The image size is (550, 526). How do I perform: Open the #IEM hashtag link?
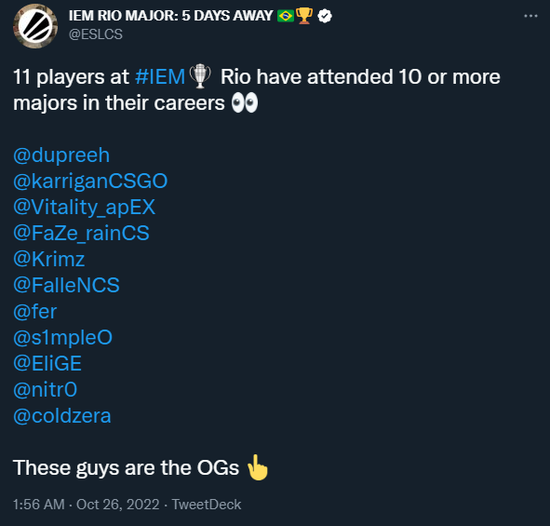[160, 77]
